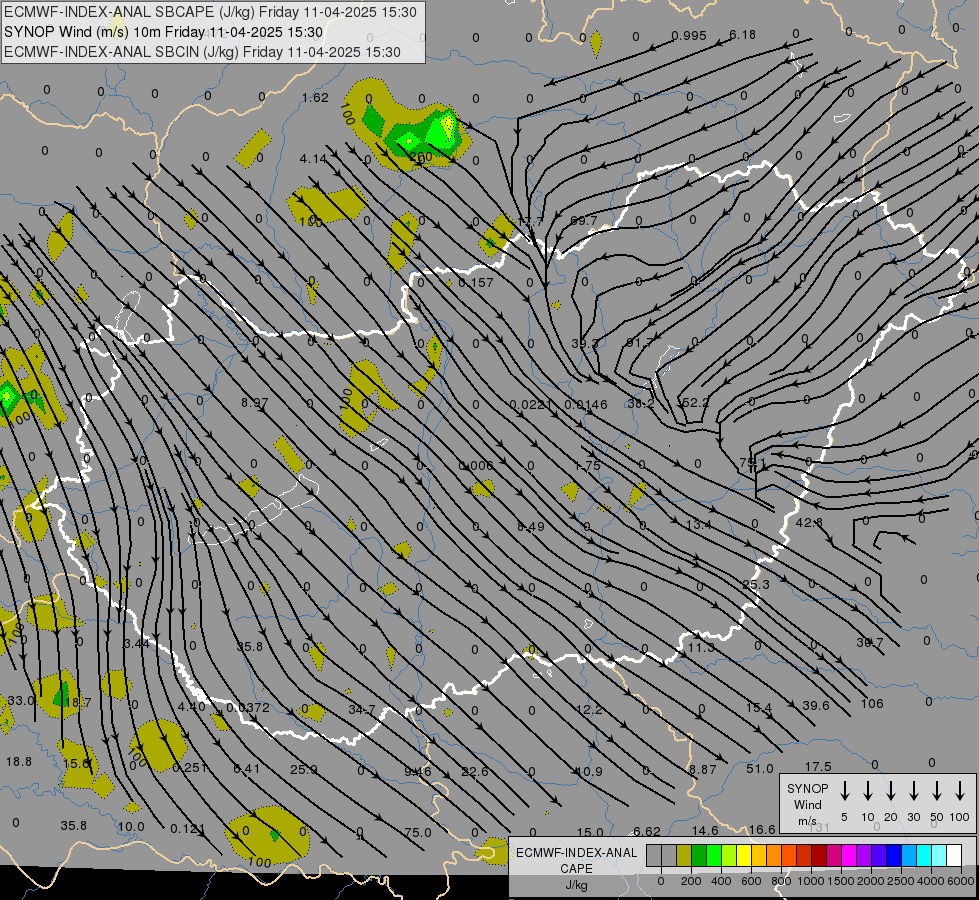Click the map value 0.251

(190, 768)
